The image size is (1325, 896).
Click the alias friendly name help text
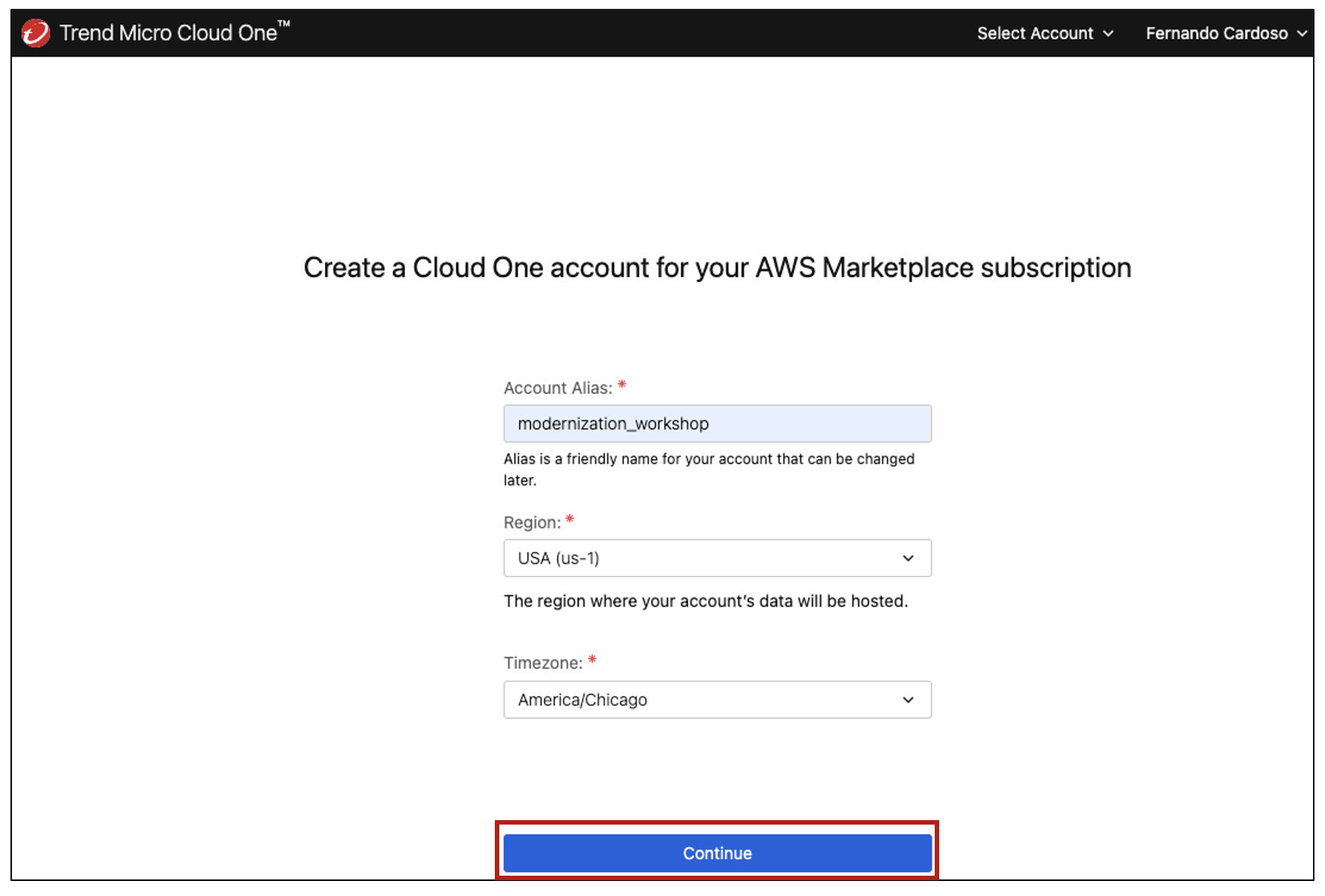pyautogui.click(x=709, y=469)
